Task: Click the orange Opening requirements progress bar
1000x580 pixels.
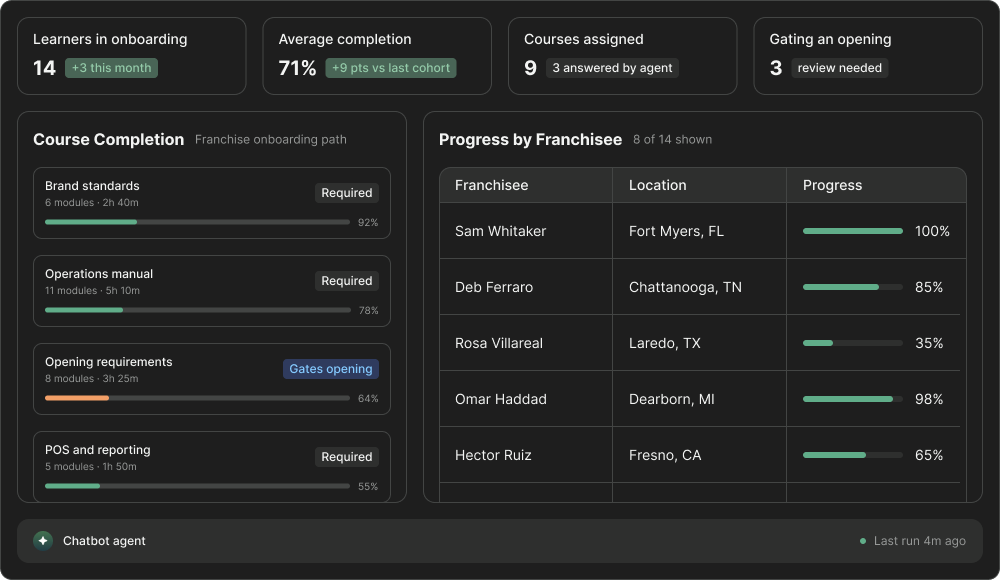Action: point(197,398)
